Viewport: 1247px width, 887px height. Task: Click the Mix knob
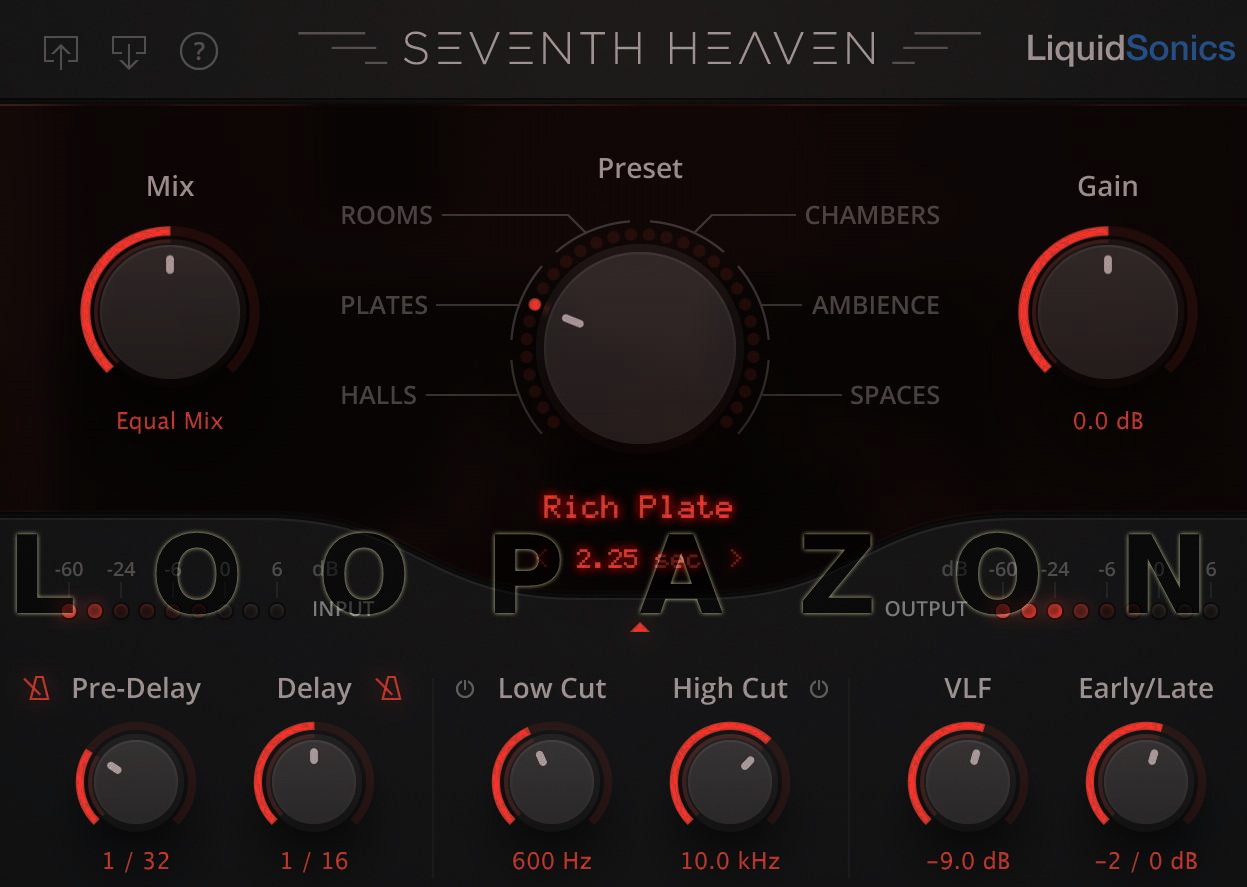170,311
